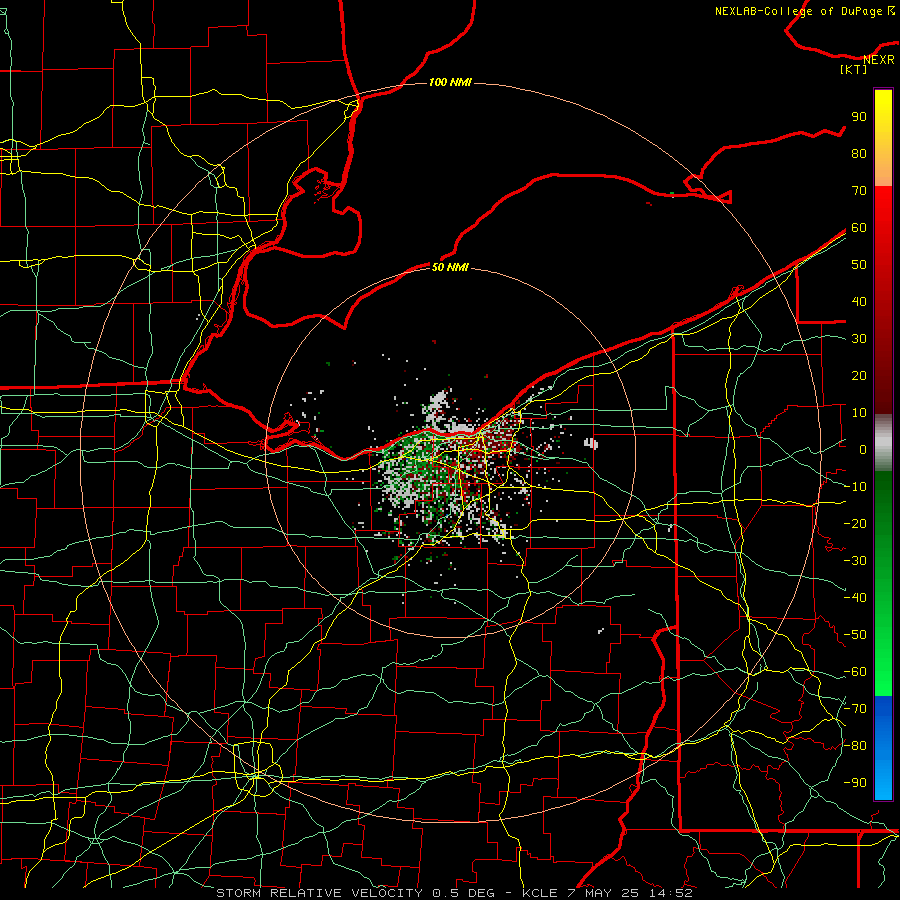
Task: Click the 50 velocity scale label
Action: [x=859, y=265]
